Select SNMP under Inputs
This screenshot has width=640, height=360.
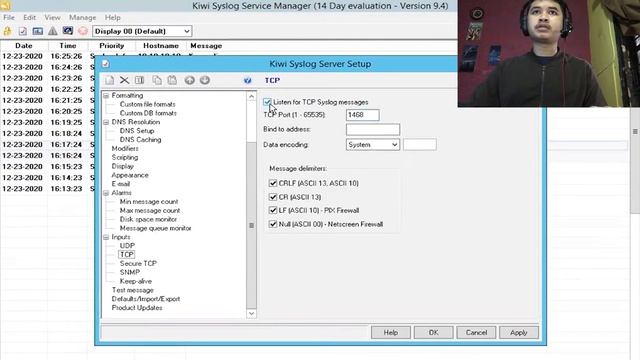click(x=130, y=272)
